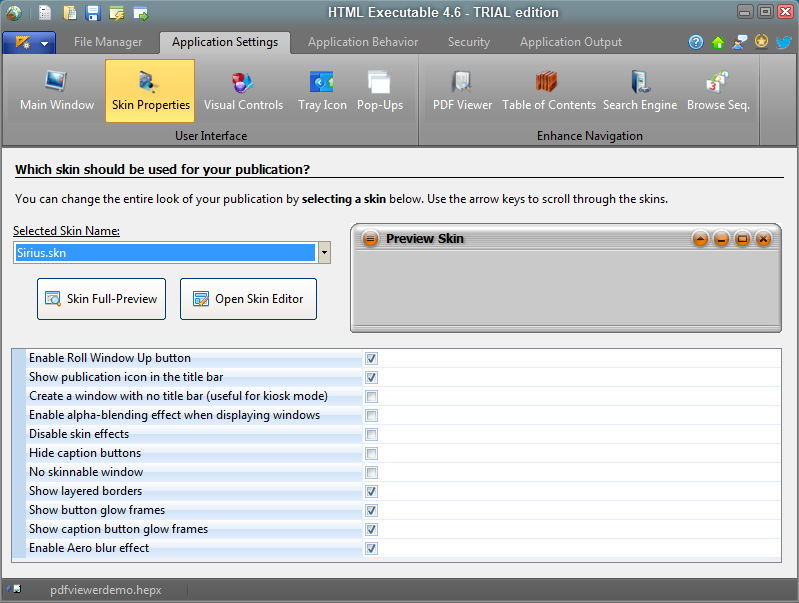Image resolution: width=799 pixels, height=603 pixels.
Task: Click the small status bar icon at bottom left
Action: coord(15,589)
